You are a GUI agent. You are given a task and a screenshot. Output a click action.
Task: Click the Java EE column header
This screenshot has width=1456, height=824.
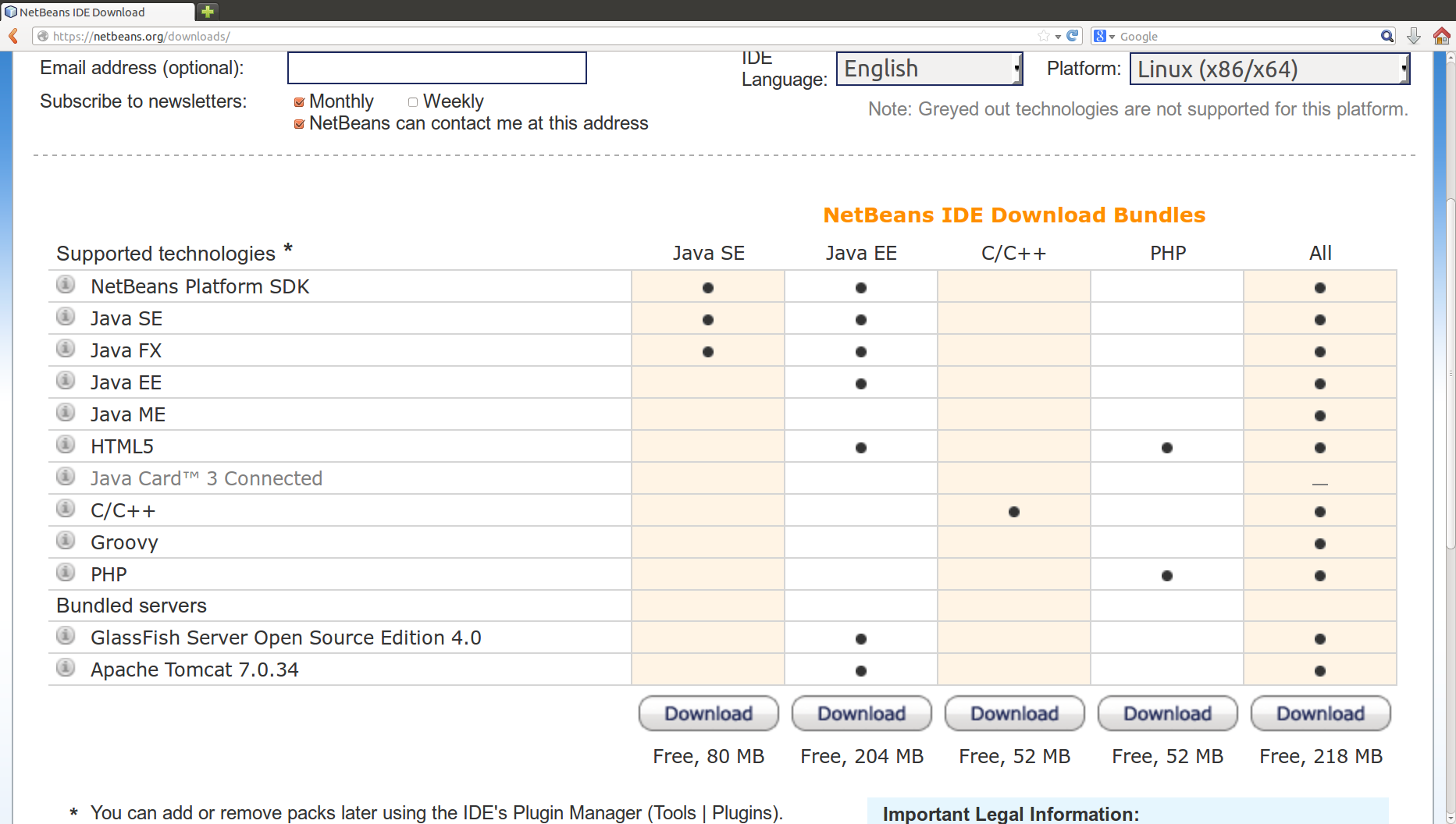pos(862,253)
